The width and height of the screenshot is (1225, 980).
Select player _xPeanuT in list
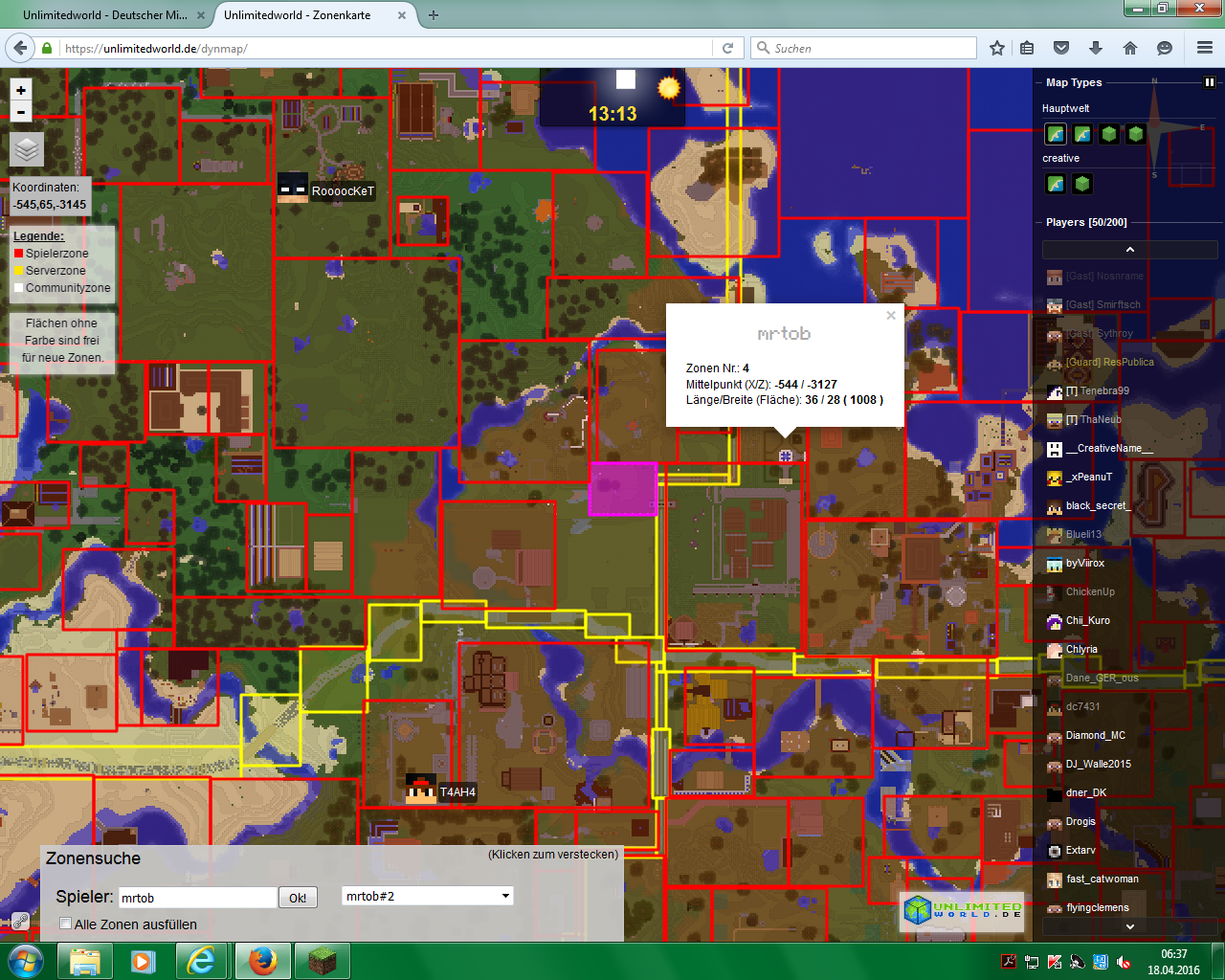coord(1080,477)
